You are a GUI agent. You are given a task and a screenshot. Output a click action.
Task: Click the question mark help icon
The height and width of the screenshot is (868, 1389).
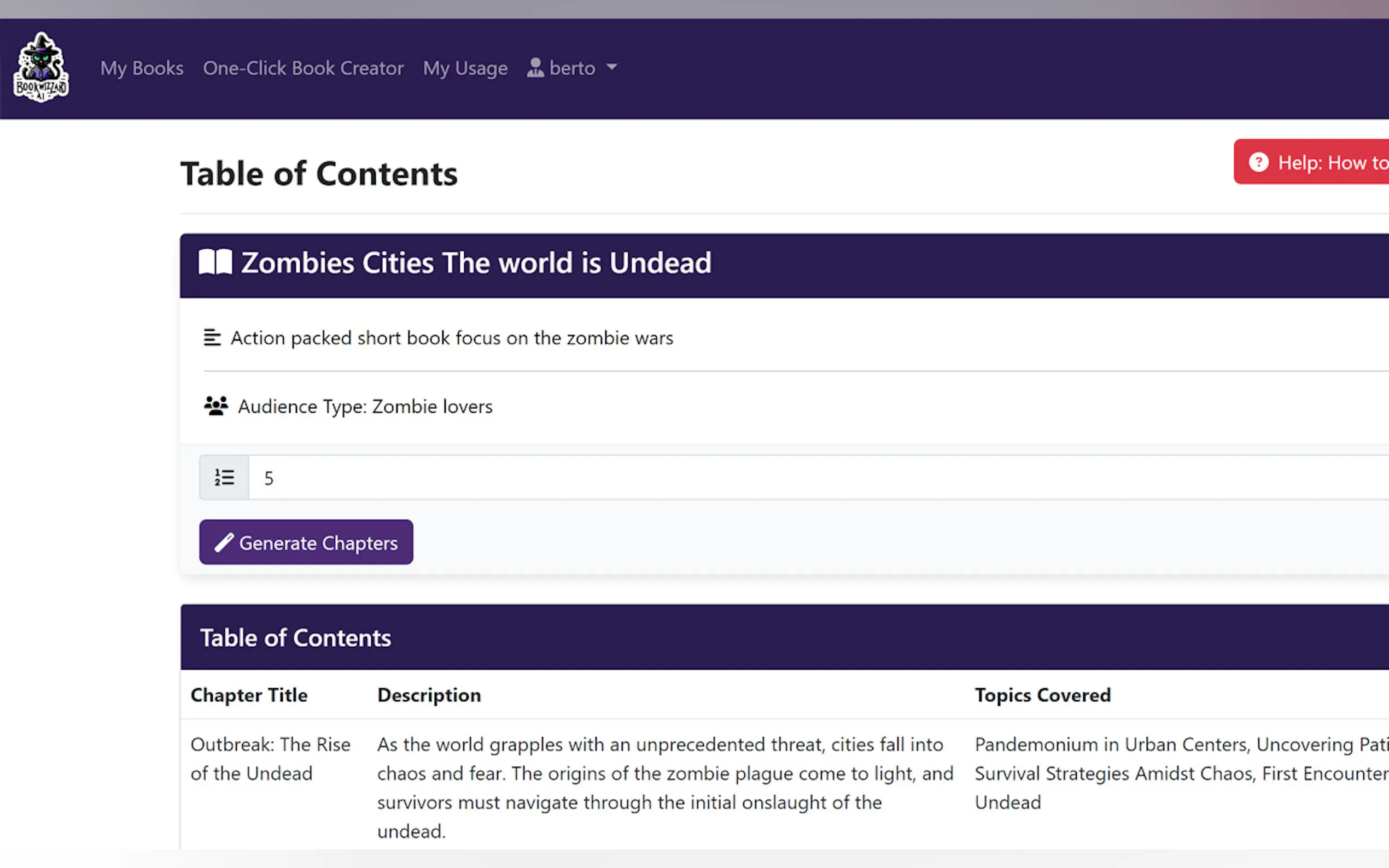(x=1258, y=162)
